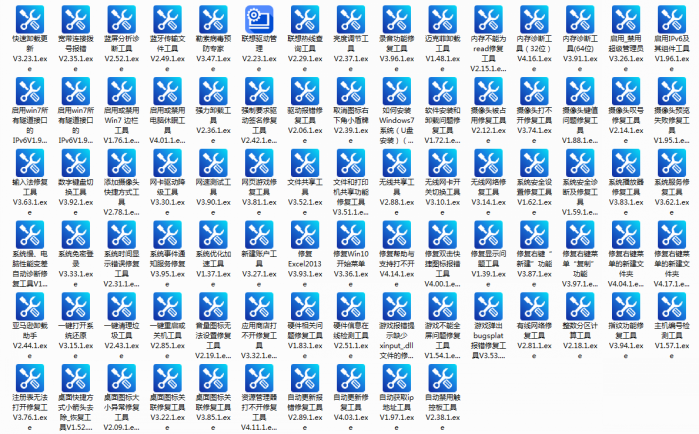
Task: Select the 有线网络修复工具 V2.81.1.exe icon
Action: 534,307
